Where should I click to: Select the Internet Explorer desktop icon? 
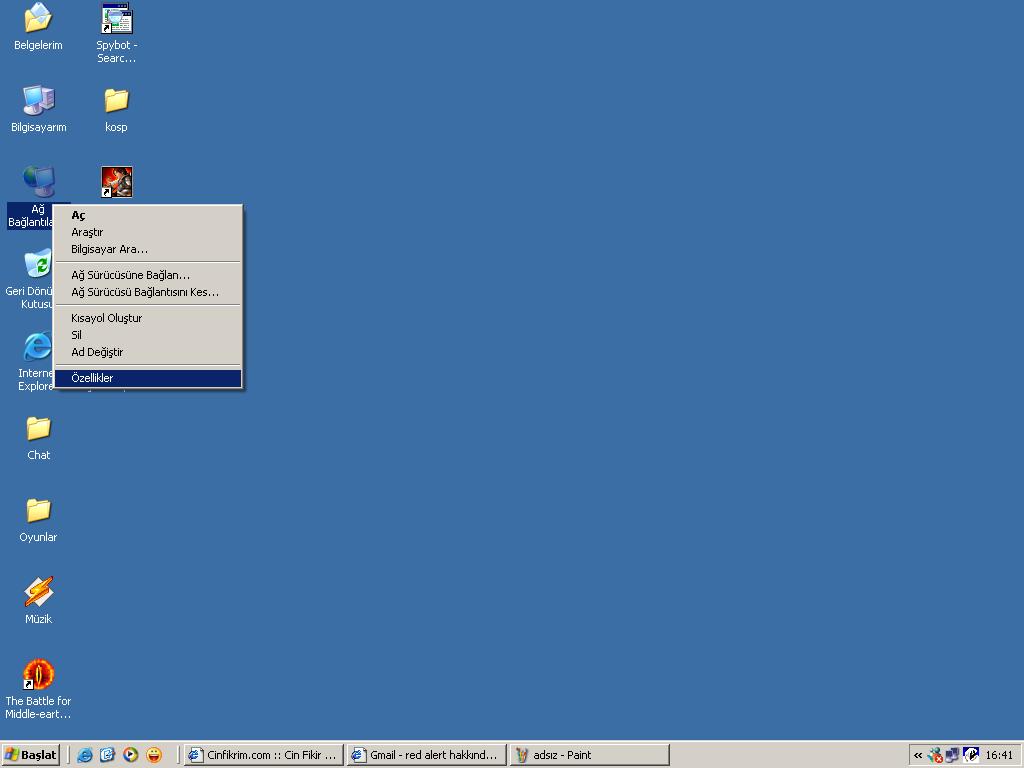coord(37,346)
